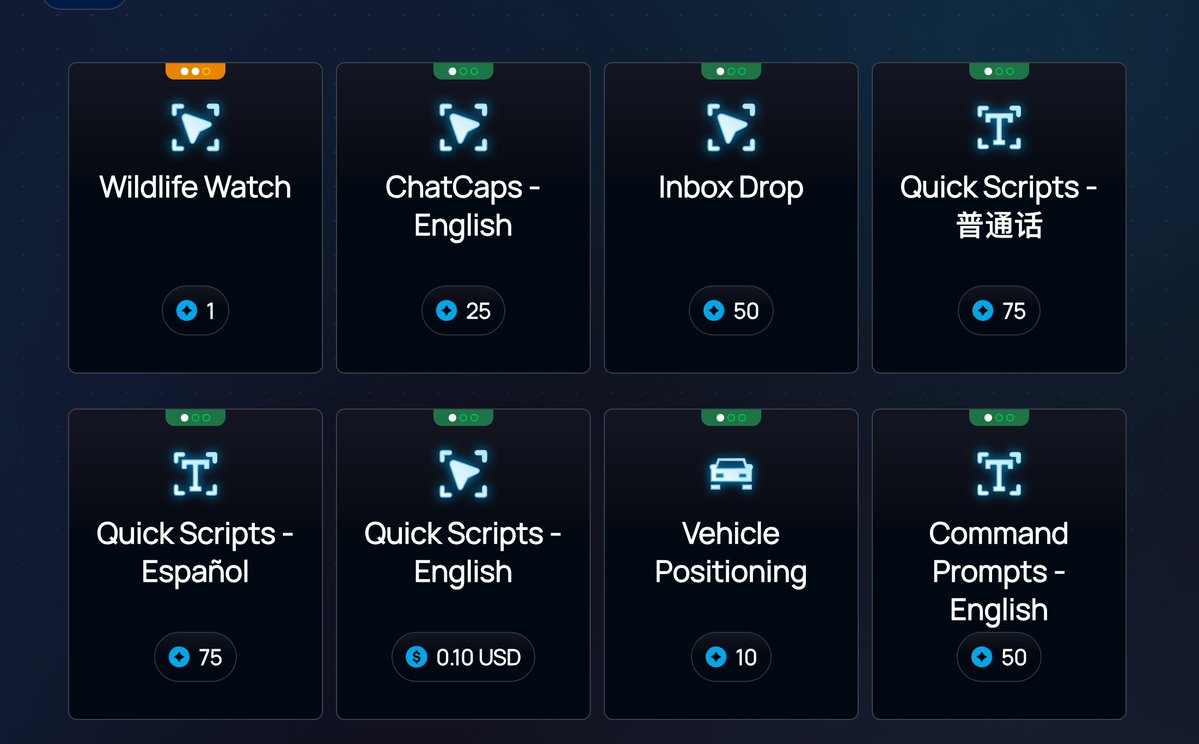Screen dimensions: 1199x744
Task: Open the Command Prompts - English title
Action: tap(999, 572)
